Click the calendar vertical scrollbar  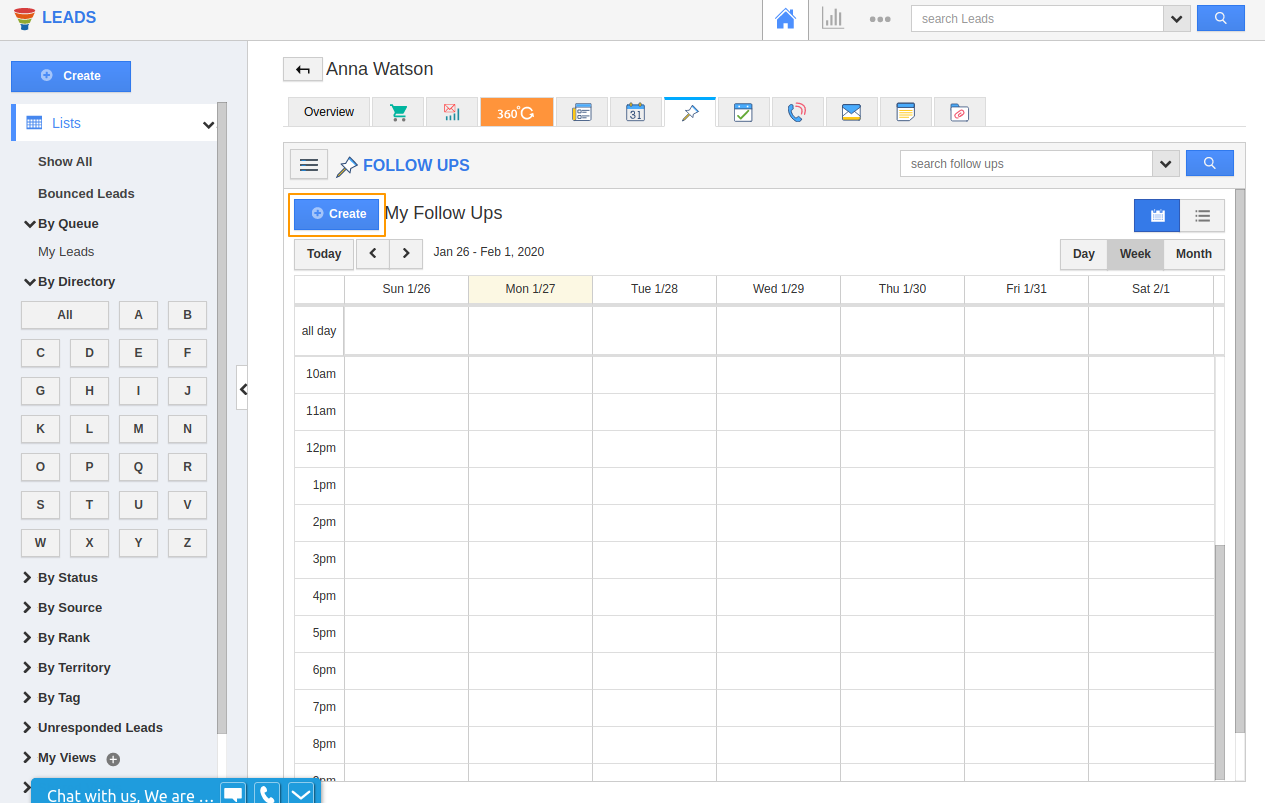[1219, 662]
